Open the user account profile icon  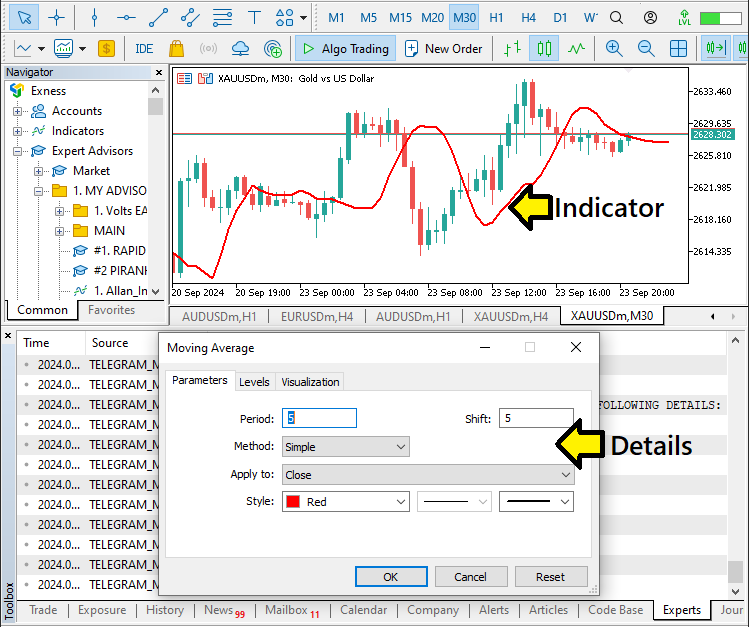point(650,18)
